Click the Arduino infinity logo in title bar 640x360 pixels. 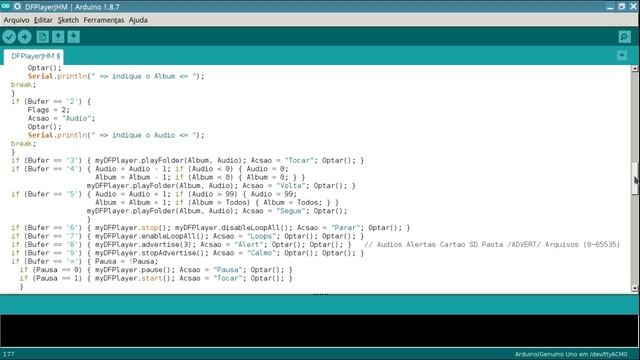pos(6,7)
